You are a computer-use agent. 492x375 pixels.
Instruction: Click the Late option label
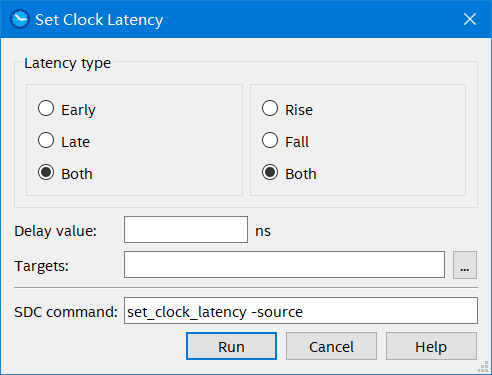(76, 142)
